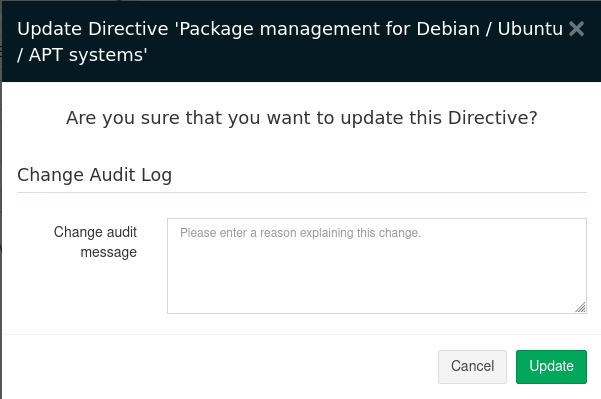This screenshot has height=399, width=601.
Task: Click empty footer space left of Cancel
Action: tap(218, 367)
